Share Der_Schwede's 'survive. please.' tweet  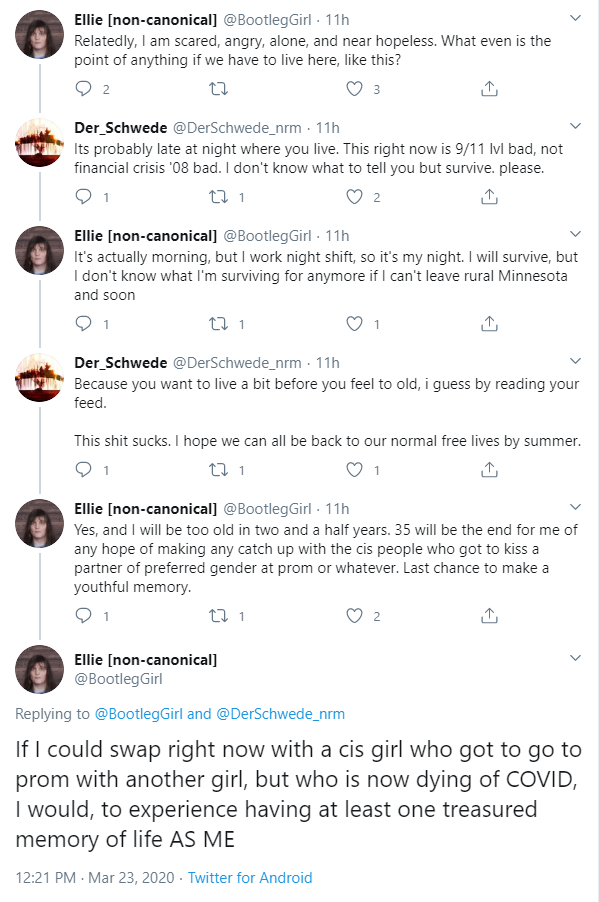coord(489,197)
